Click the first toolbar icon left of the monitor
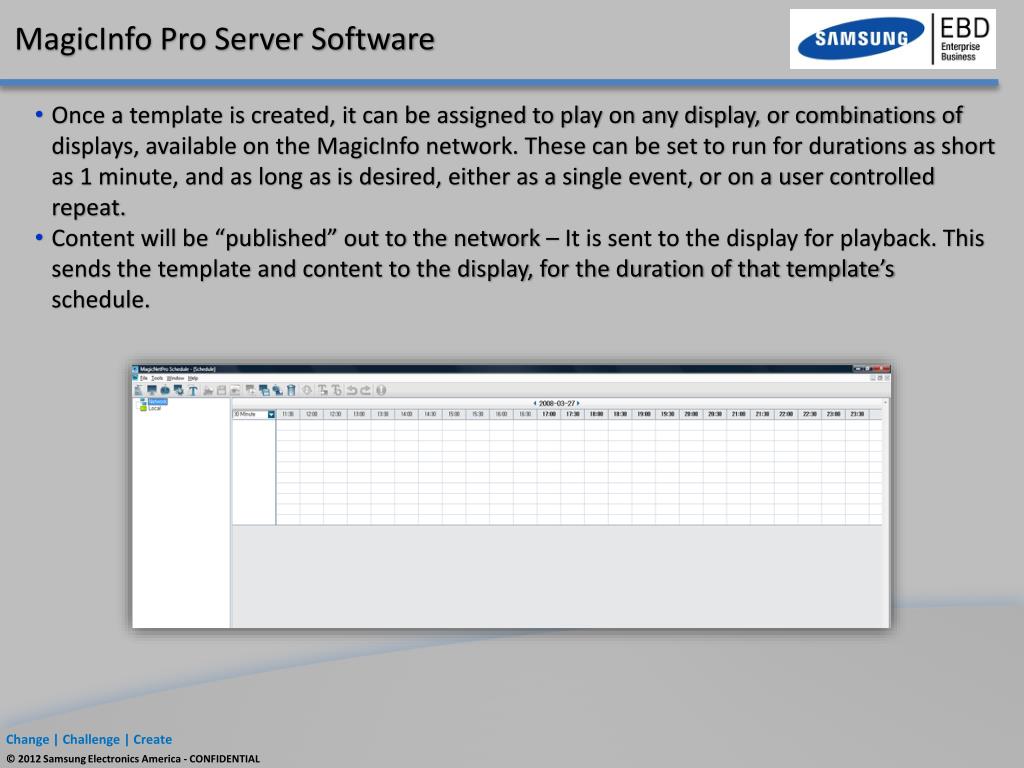The image size is (1024, 768). [138, 390]
